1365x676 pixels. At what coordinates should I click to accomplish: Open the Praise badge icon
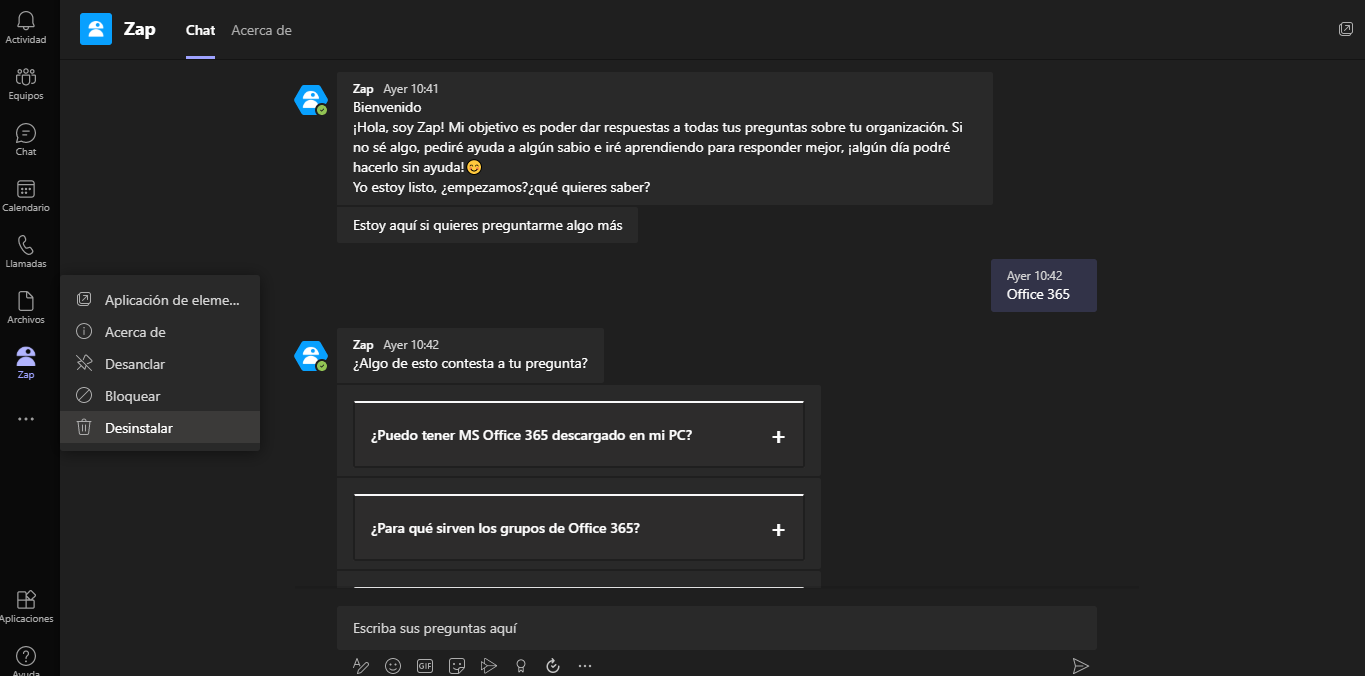point(521,665)
